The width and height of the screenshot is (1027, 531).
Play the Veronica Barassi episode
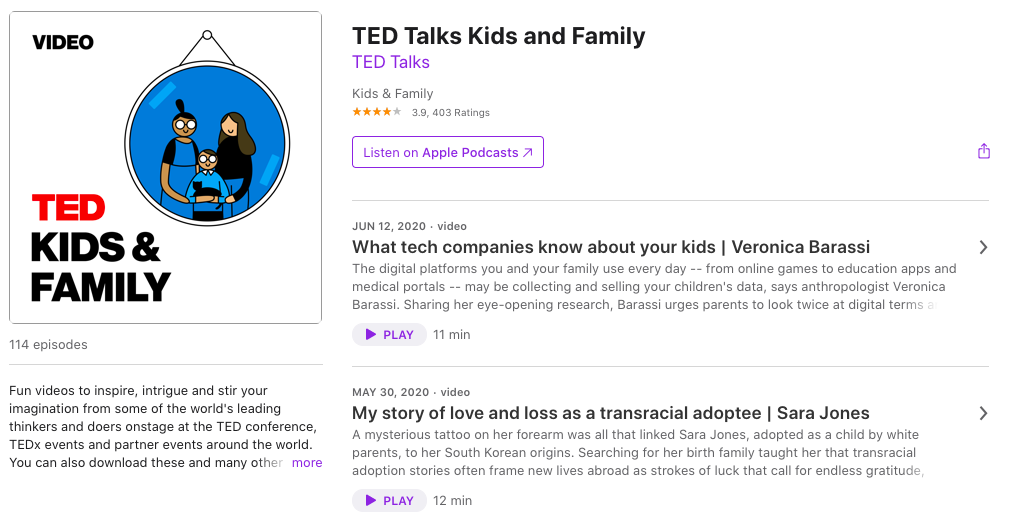(x=389, y=335)
